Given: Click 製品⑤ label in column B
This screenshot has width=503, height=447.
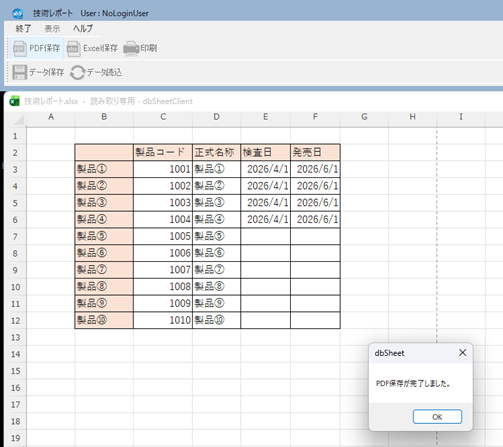Looking at the screenshot, I should tap(104, 236).
